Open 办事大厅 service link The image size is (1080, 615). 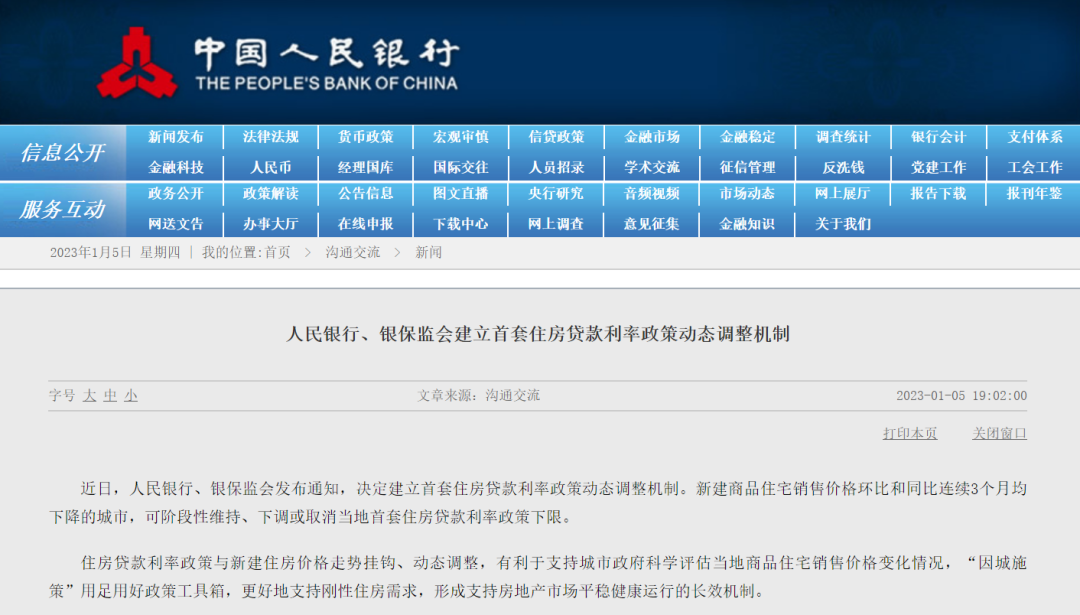[271, 224]
